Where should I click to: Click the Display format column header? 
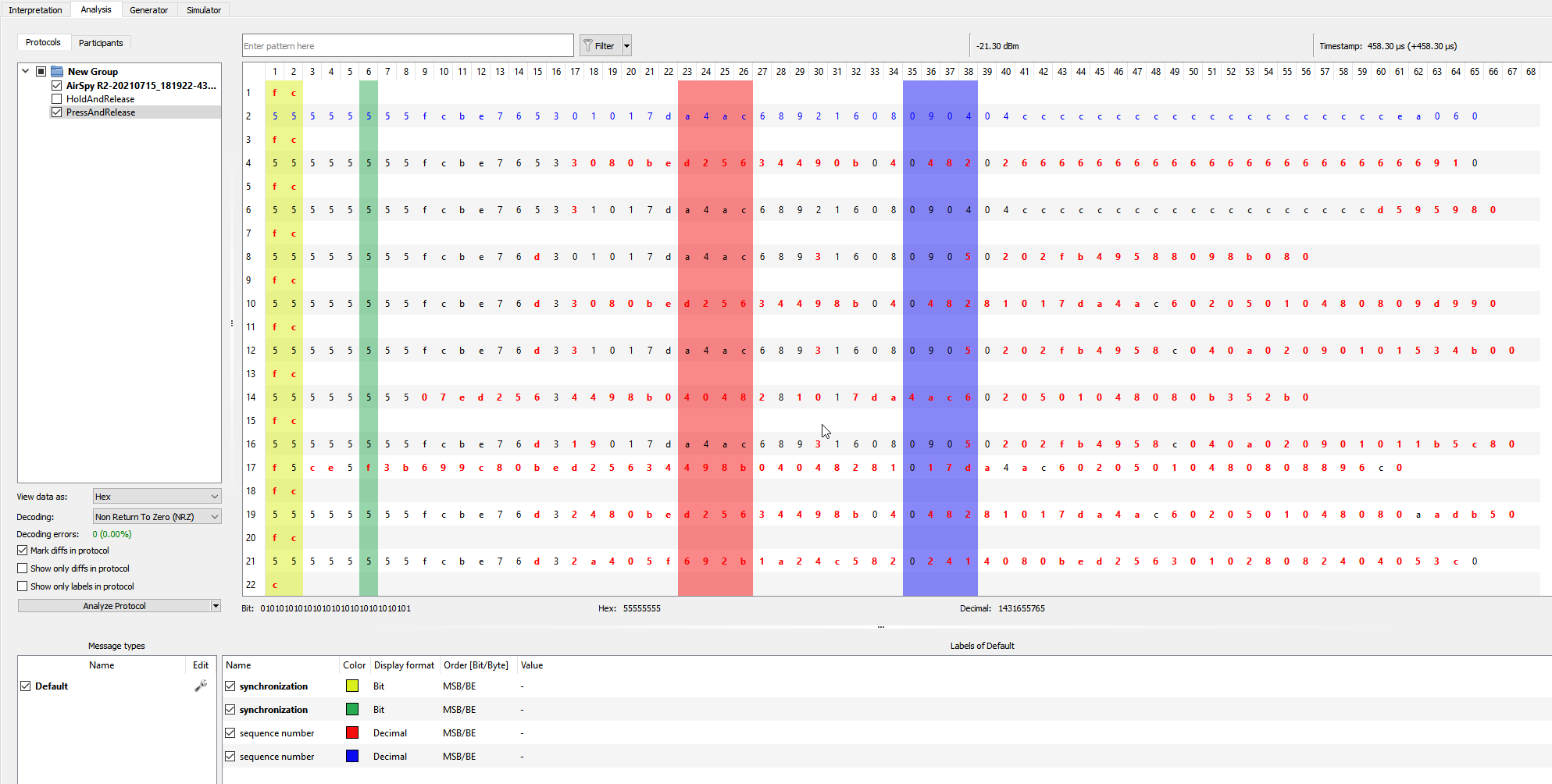click(404, 665)
